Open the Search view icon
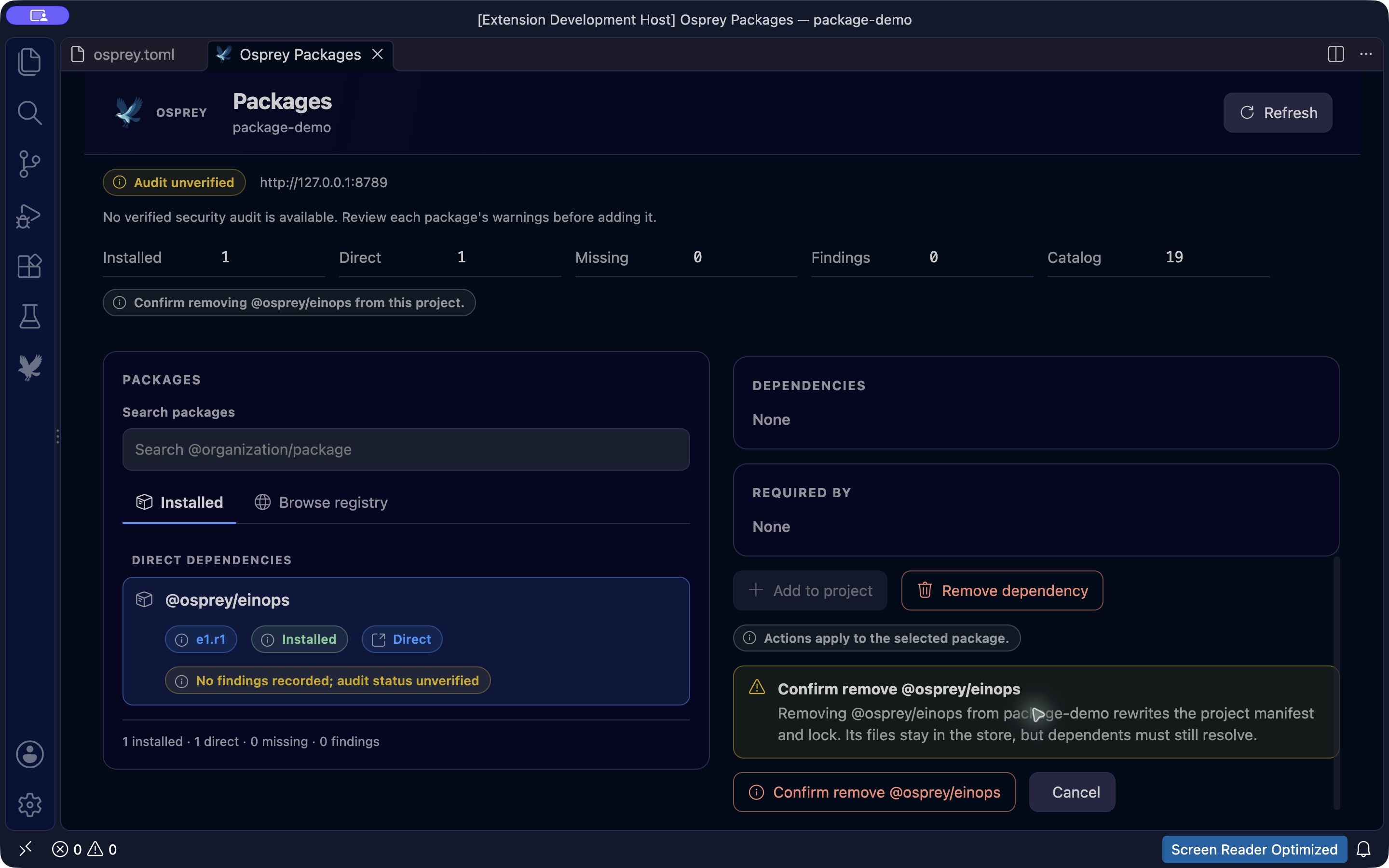The height and width of the screenshot is (868, 1389). 29,112
